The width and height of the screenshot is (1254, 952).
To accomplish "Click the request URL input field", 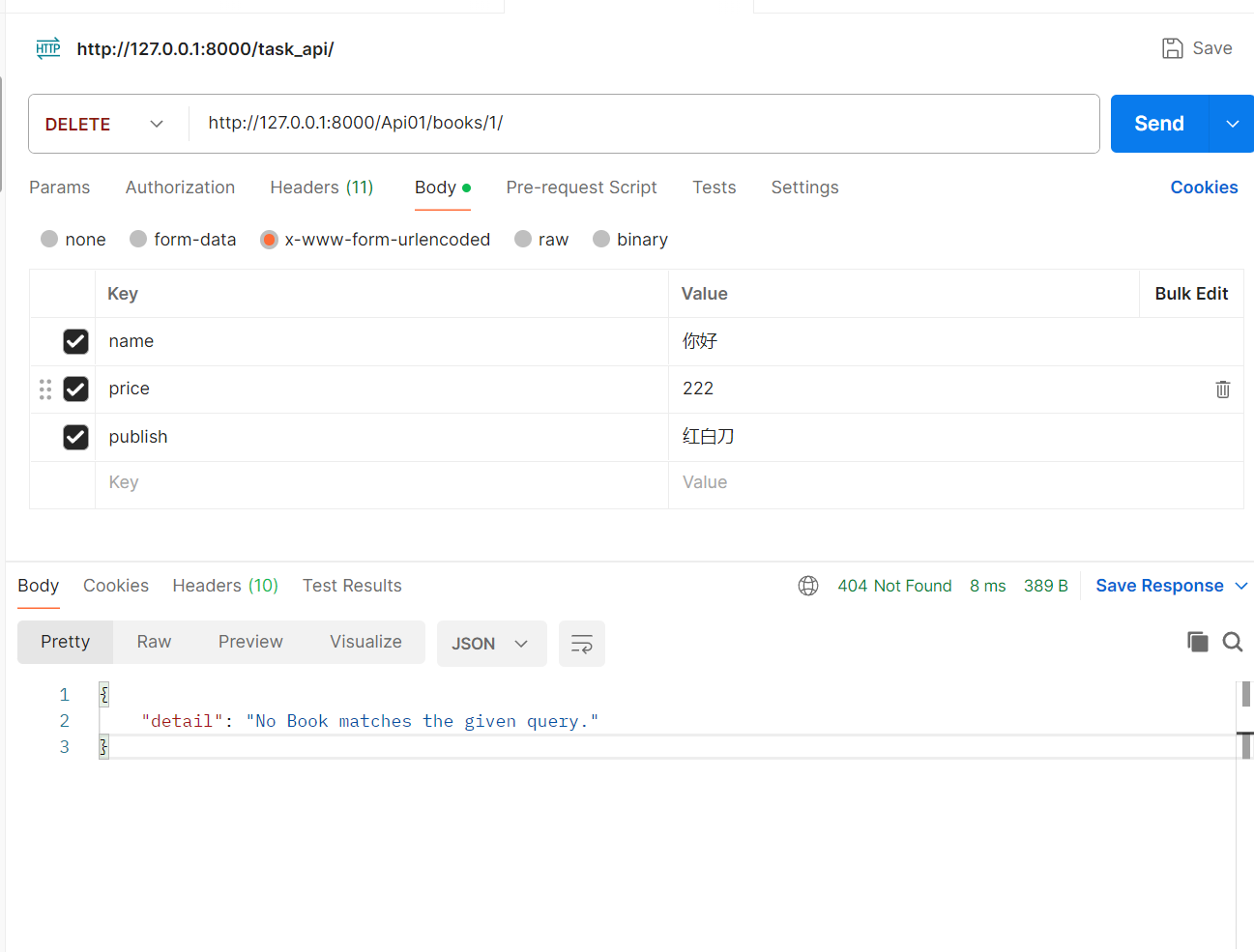I will (644, 123).
